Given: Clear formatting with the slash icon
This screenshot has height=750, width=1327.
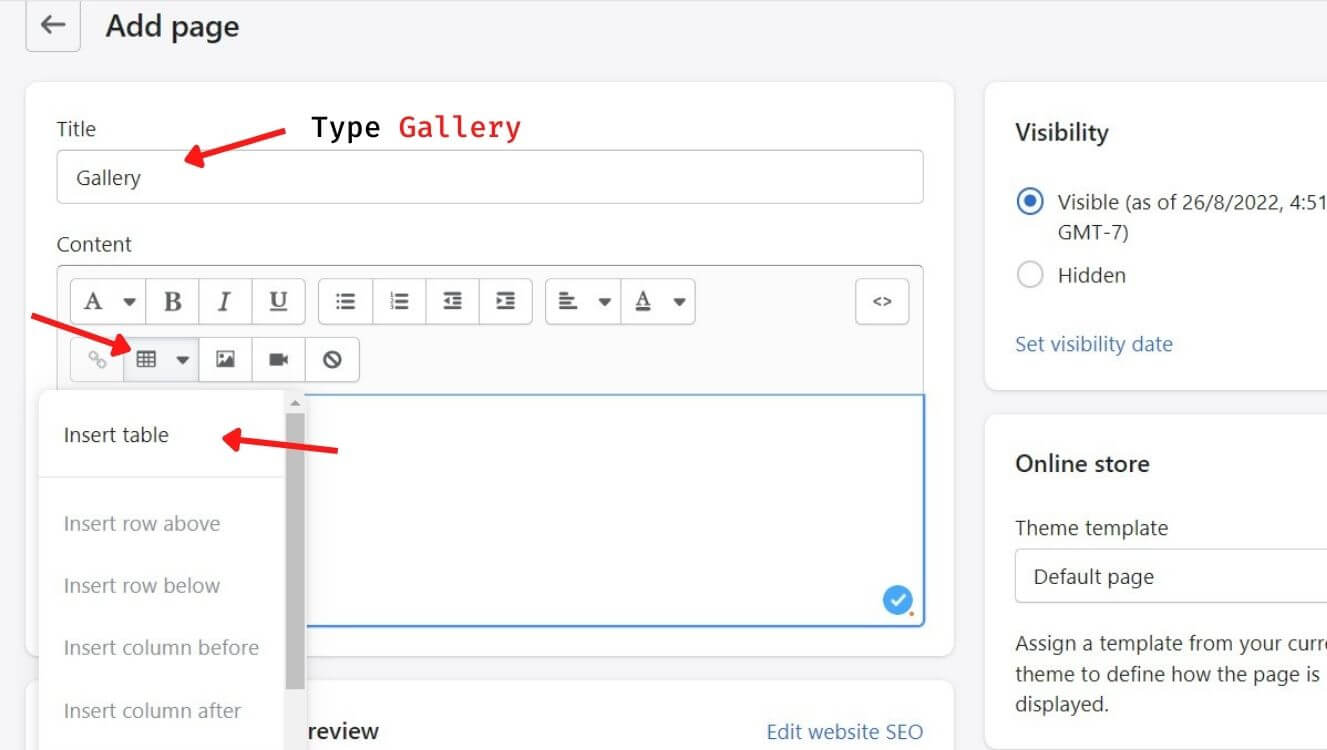Looking at the screenshot, I should pos(332,359).
